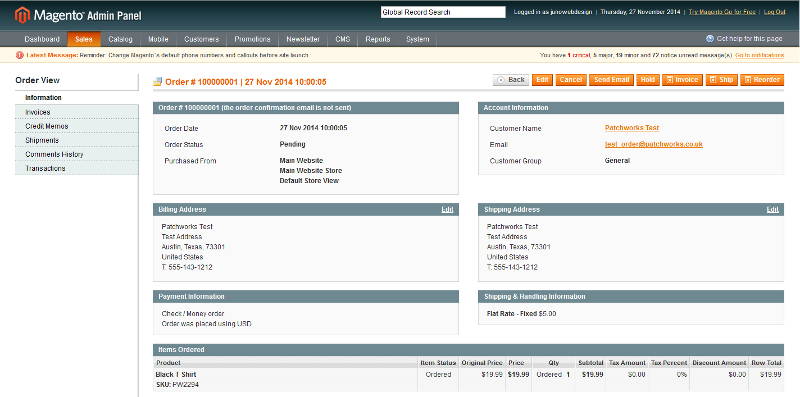800x397 pixels.
Task: Click the Cancel order button
Action: pyautogui.click(x=571, y=80)
